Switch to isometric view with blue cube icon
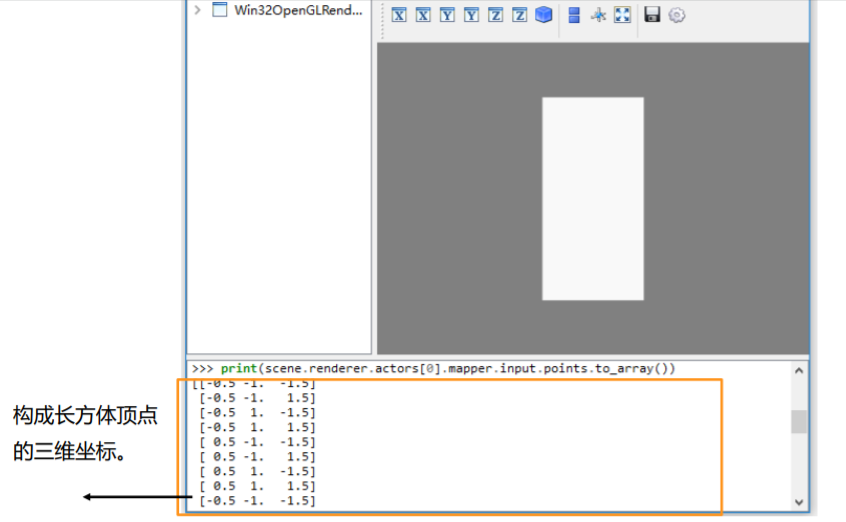The height and width of the screenshot is (522, 846). tap(543, 15)
